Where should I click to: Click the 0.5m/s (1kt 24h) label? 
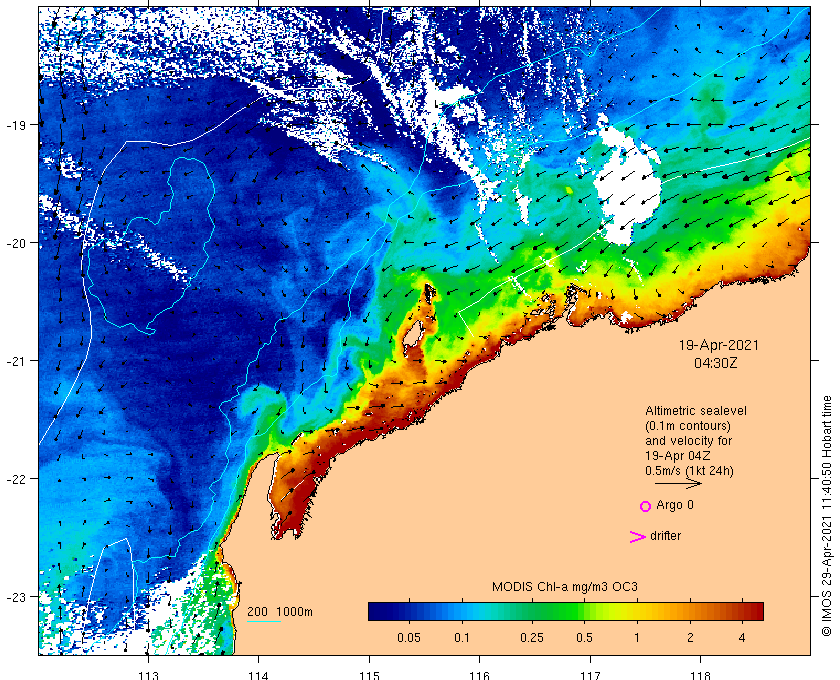pyautogui.click(x=689, y=471)
